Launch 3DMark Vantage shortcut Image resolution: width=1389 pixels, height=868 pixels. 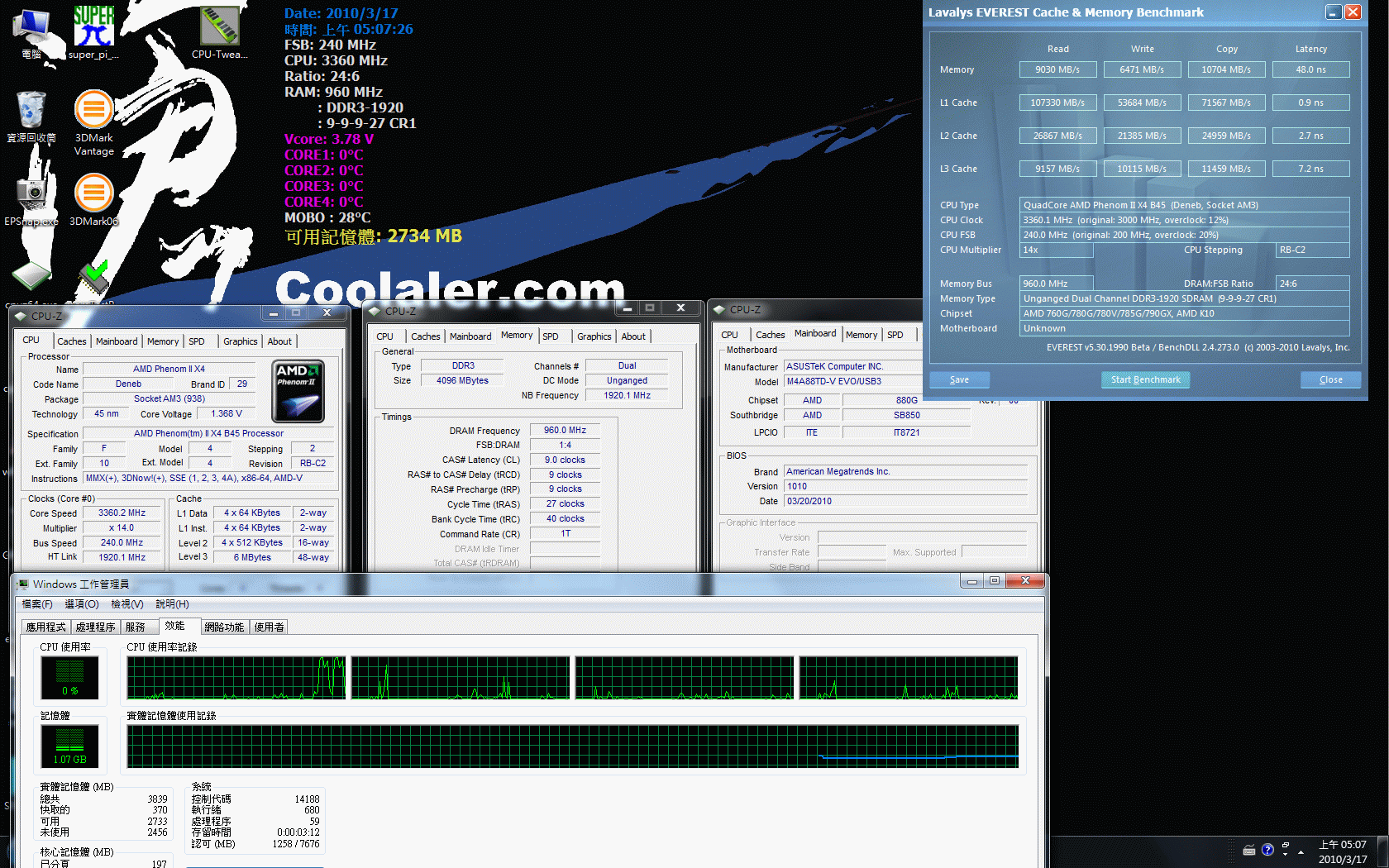pos(93,122)
